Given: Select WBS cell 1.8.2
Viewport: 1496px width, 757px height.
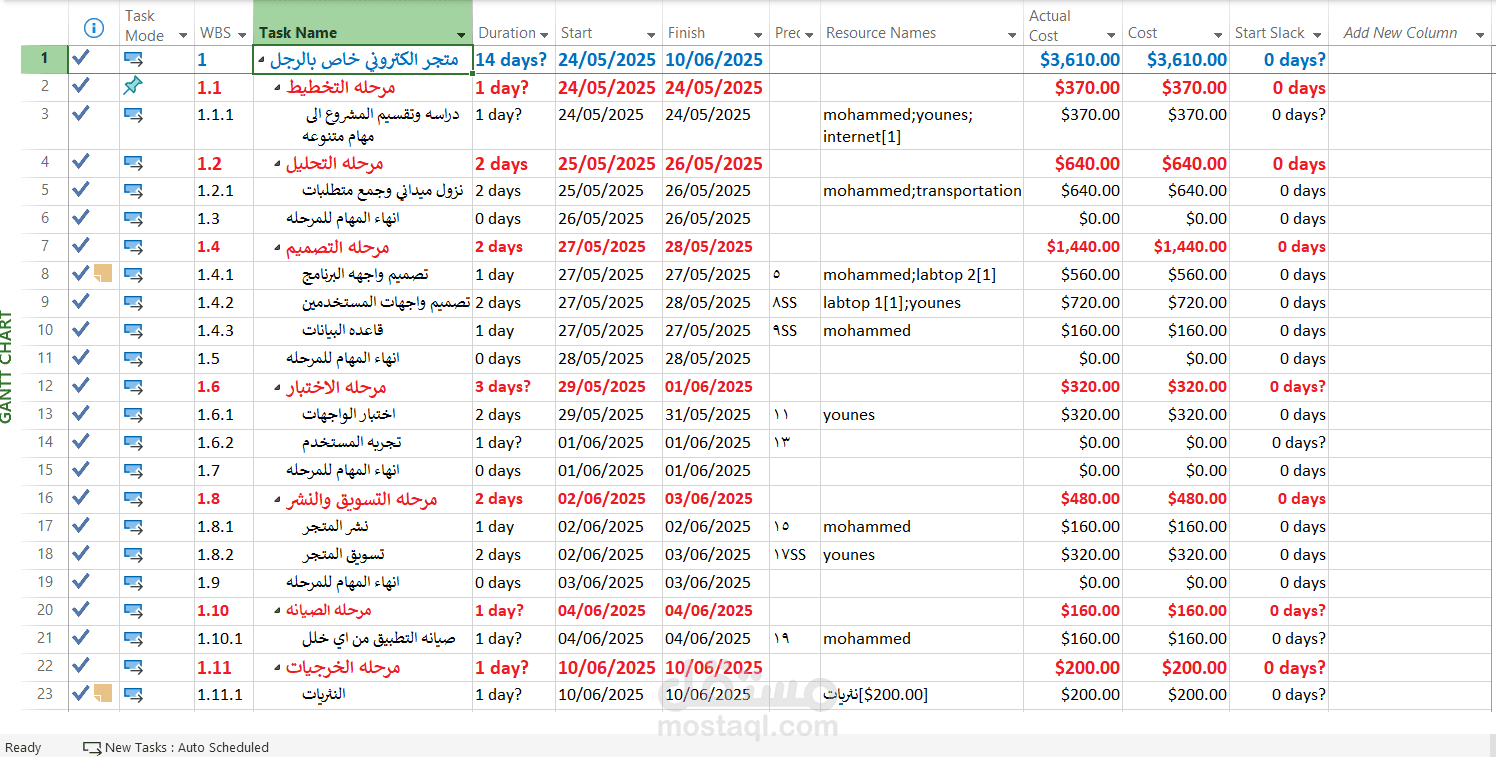Looking at the screenshot, I should (x=223, y=554).
